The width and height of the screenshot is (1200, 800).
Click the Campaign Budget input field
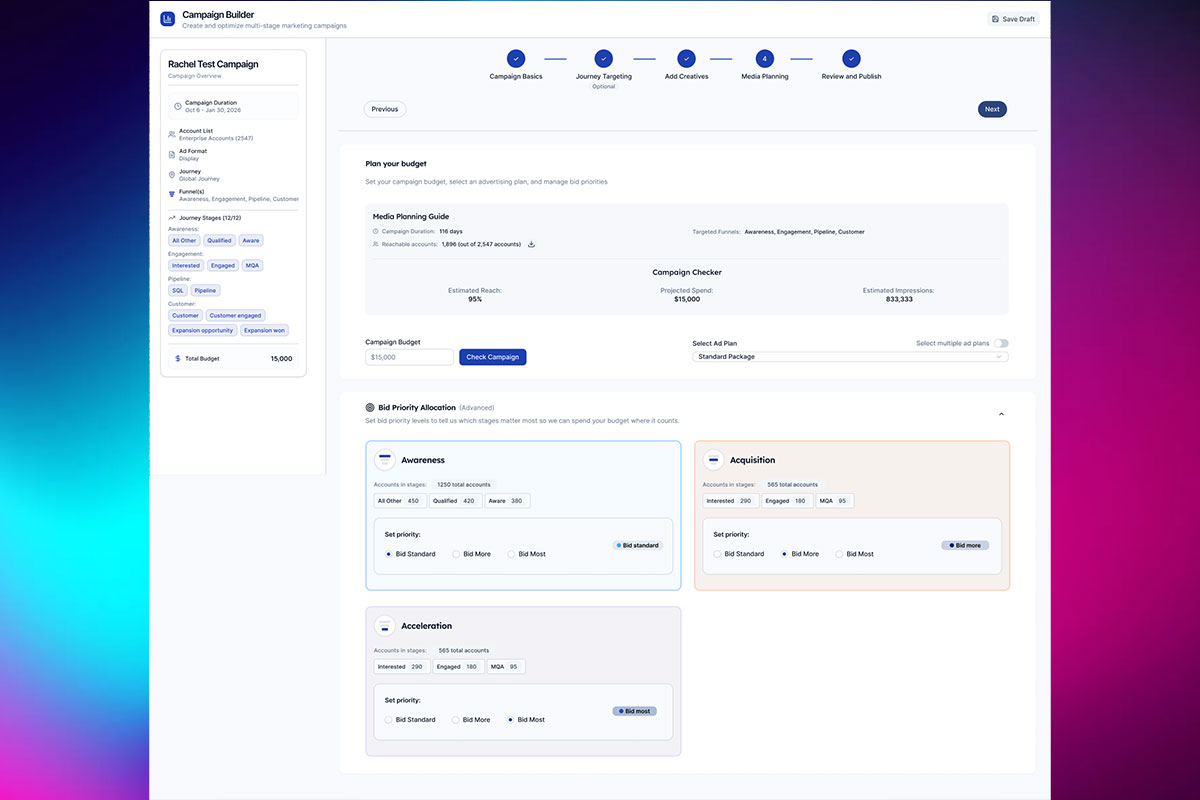[409, 357]
